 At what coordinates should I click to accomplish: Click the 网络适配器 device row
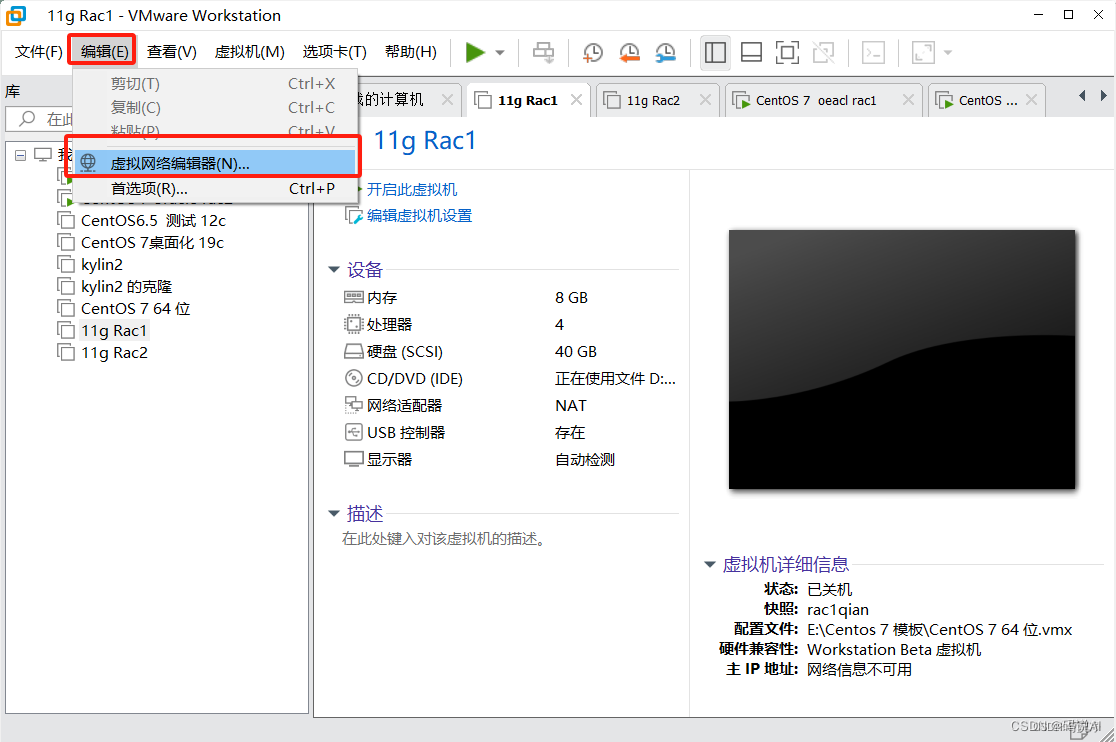[x=510, y=406]
